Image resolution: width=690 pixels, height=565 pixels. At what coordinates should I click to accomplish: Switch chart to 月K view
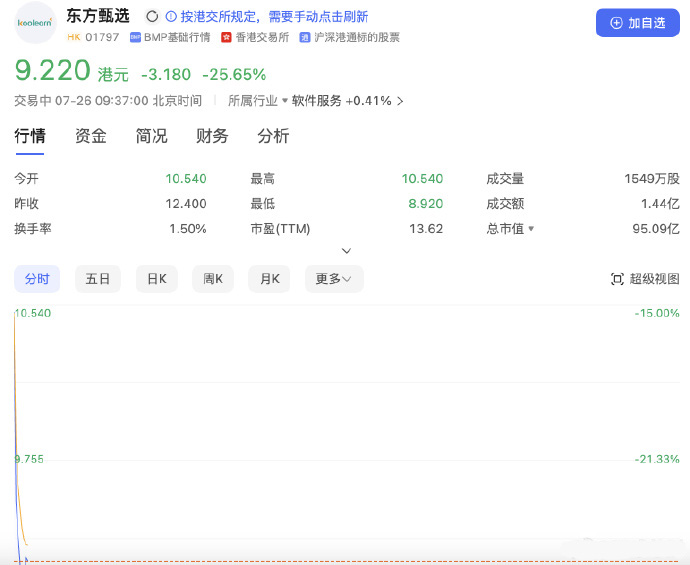click(269, 279)
